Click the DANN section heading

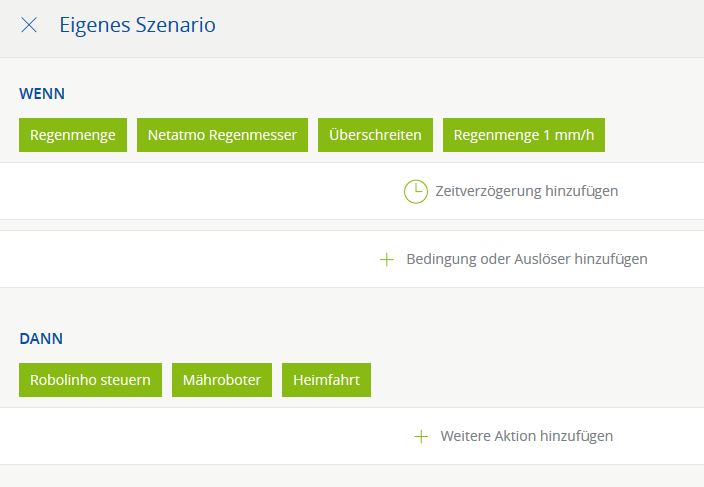pyautogui.click(x=41, y=339)
